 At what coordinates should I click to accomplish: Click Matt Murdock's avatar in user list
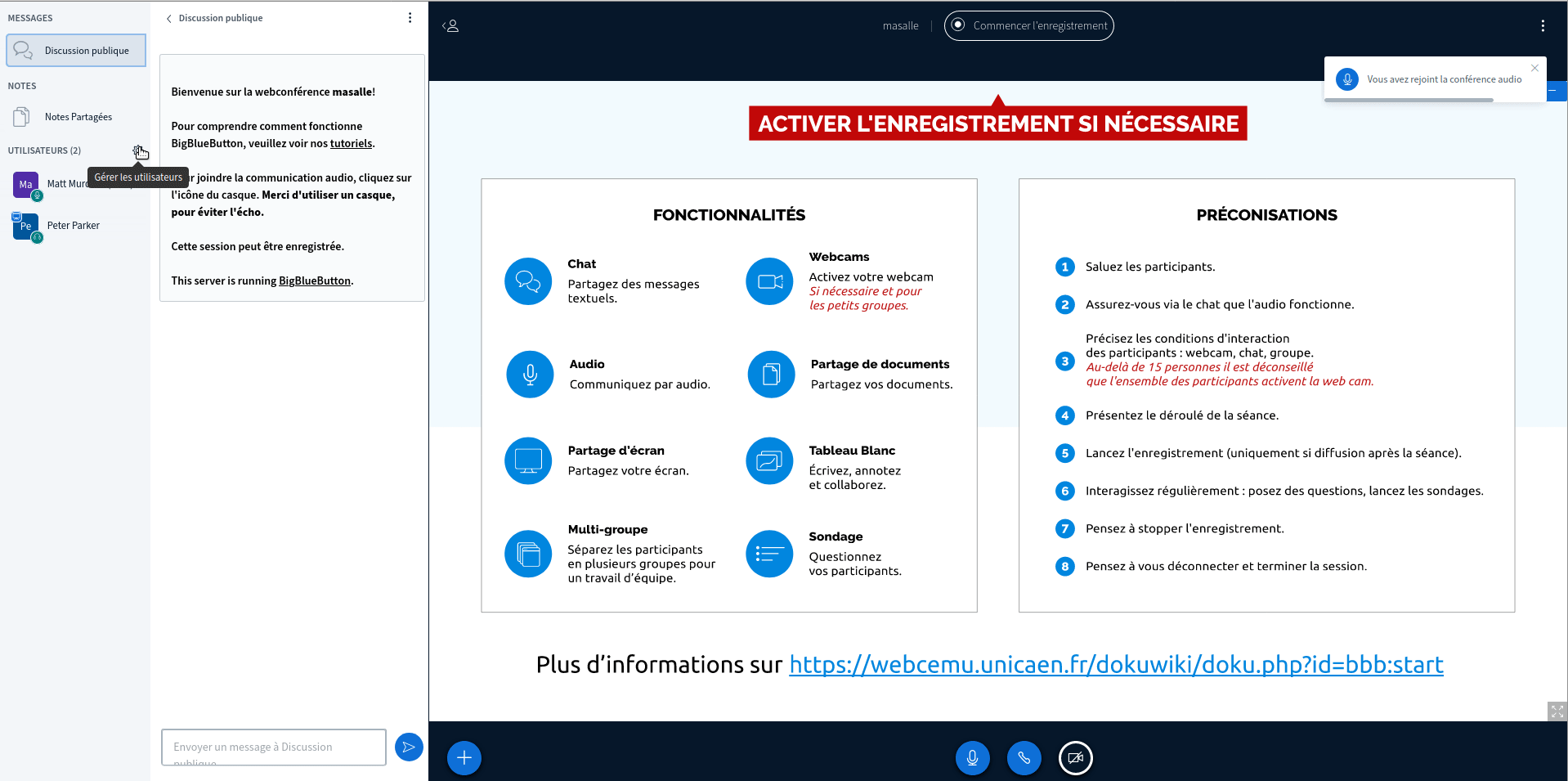(25, 185)
